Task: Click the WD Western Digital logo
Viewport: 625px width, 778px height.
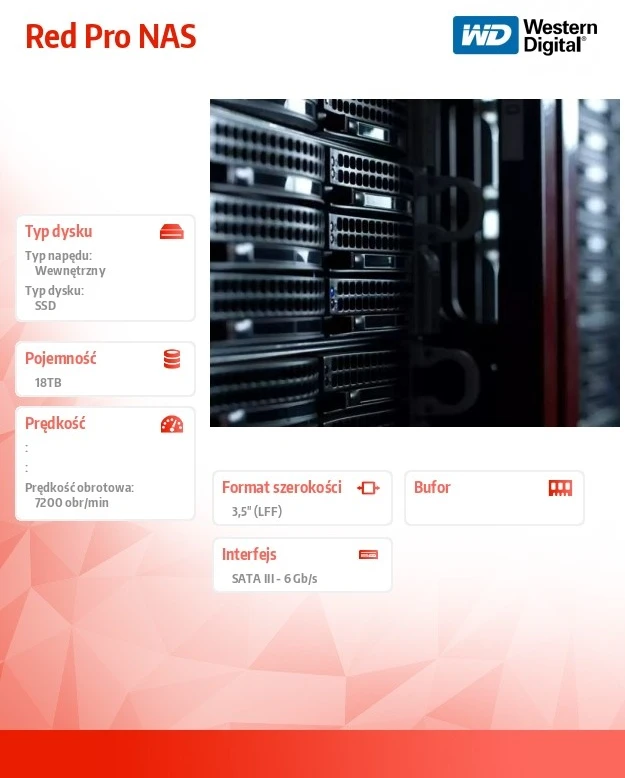Action: pyautogui.click(x=525, y=35)
